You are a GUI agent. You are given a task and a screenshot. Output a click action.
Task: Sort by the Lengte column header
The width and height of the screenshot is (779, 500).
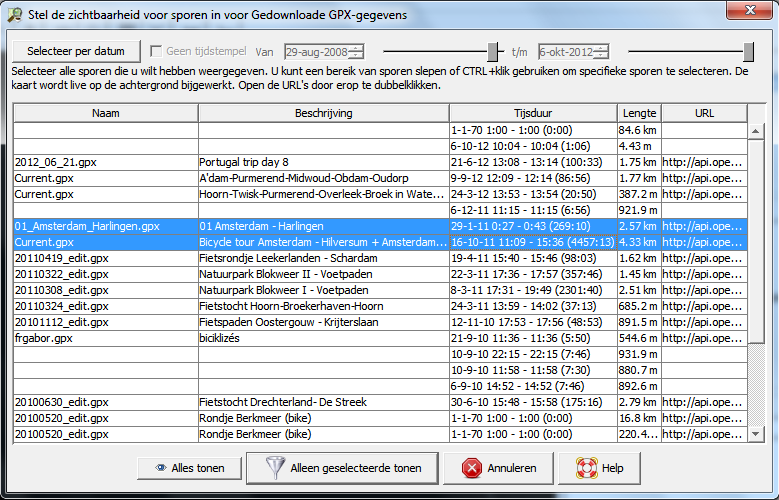pyautogui.click(x=639, y=113)
